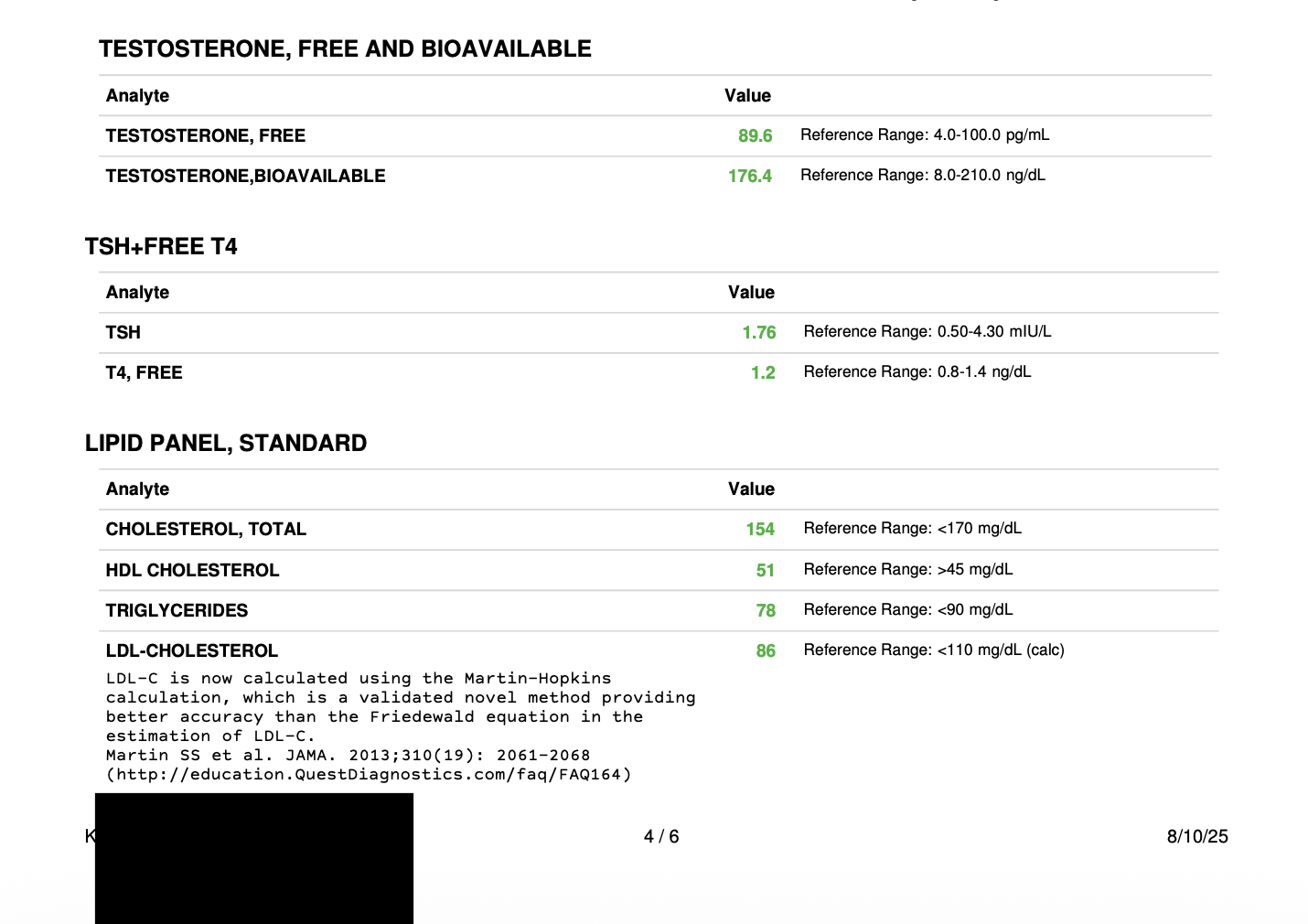Click the "TESTOSTERONE,BIOAVAILABLE" analyte label

245,176
